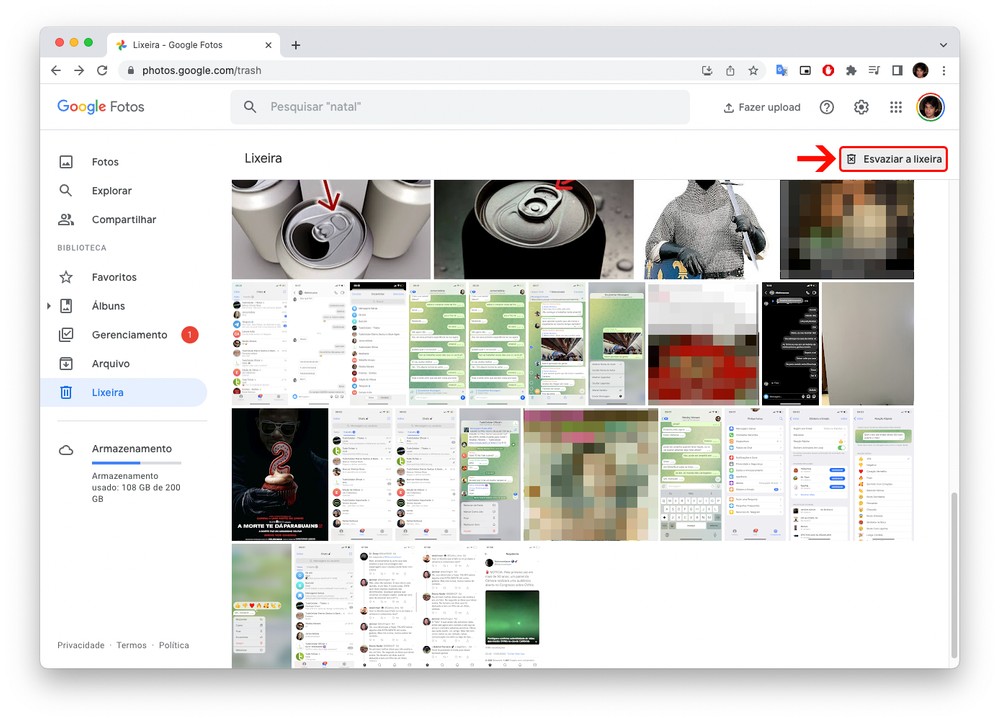The width and height of the screenshot is (1000, 722).
Task: Click the Armazenamento usage bar
Action: 136,463
